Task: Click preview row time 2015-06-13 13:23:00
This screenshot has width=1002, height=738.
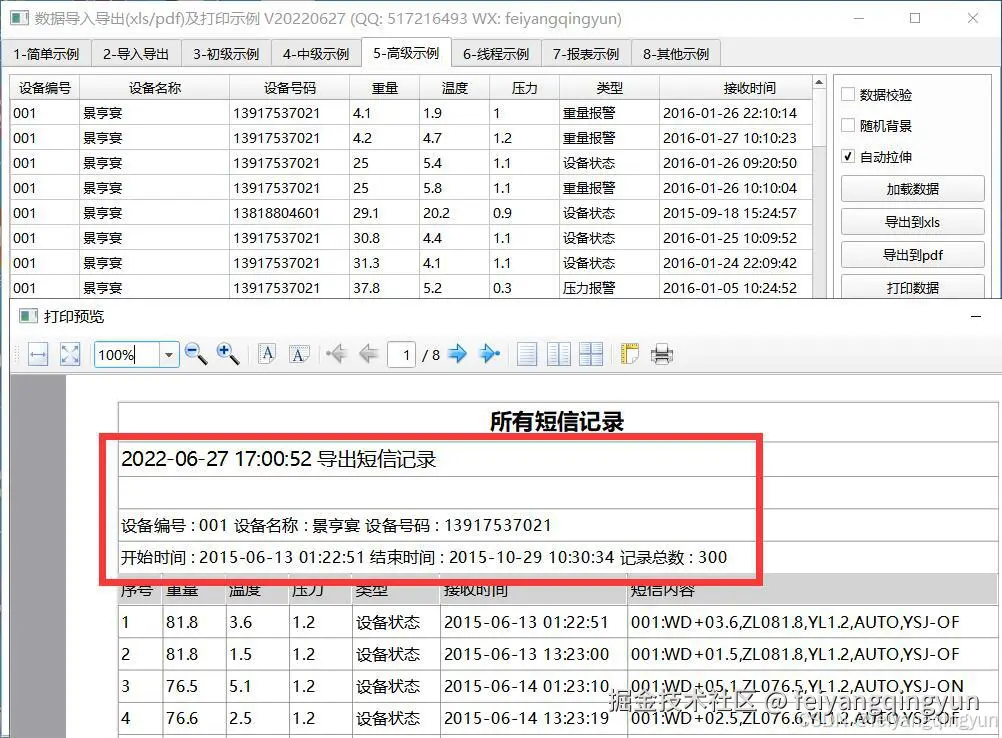Action: (x=527, y=654)
